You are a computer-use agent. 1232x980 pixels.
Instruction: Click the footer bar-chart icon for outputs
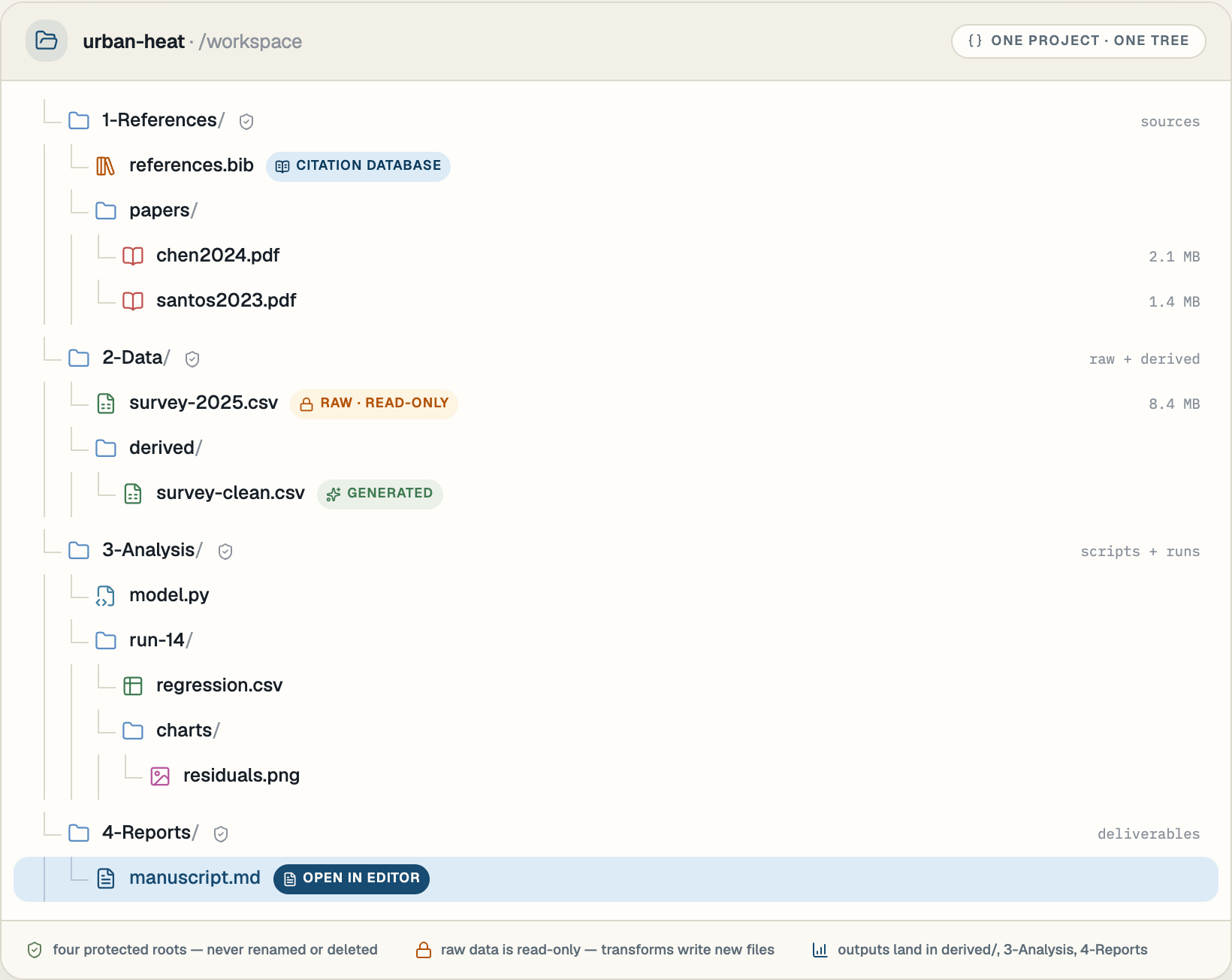pos(820,950)
